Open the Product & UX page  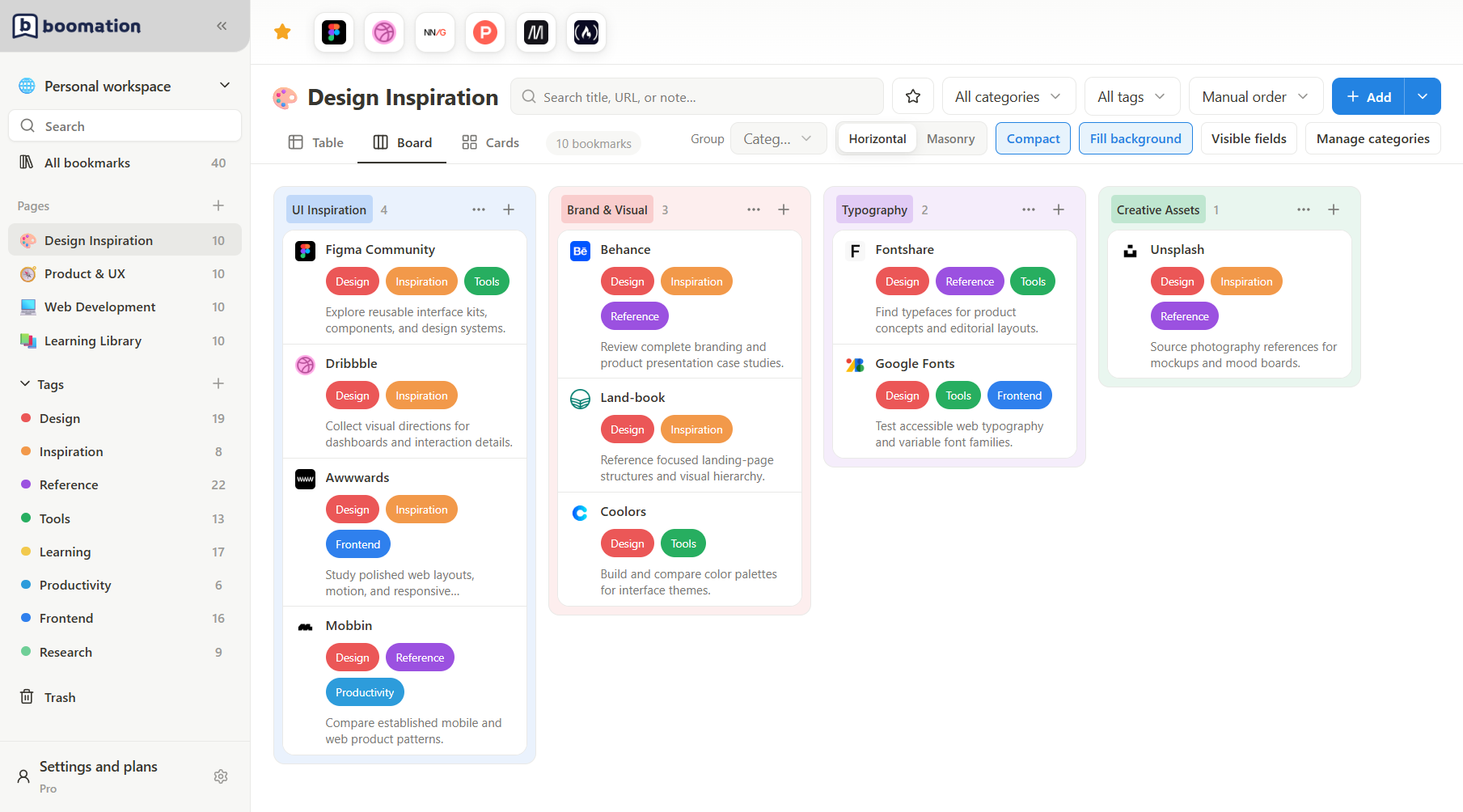click(x=125, y=273)
